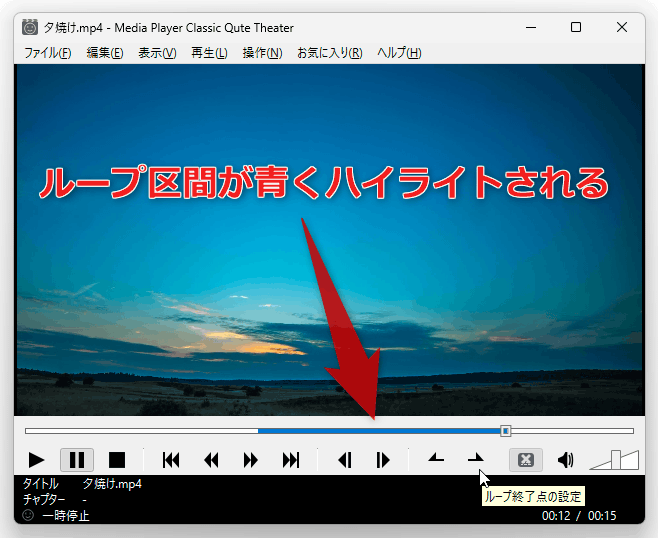Click the smiley status icon
The width and height of the screenshot is (658, 538).
pos(28,515)
